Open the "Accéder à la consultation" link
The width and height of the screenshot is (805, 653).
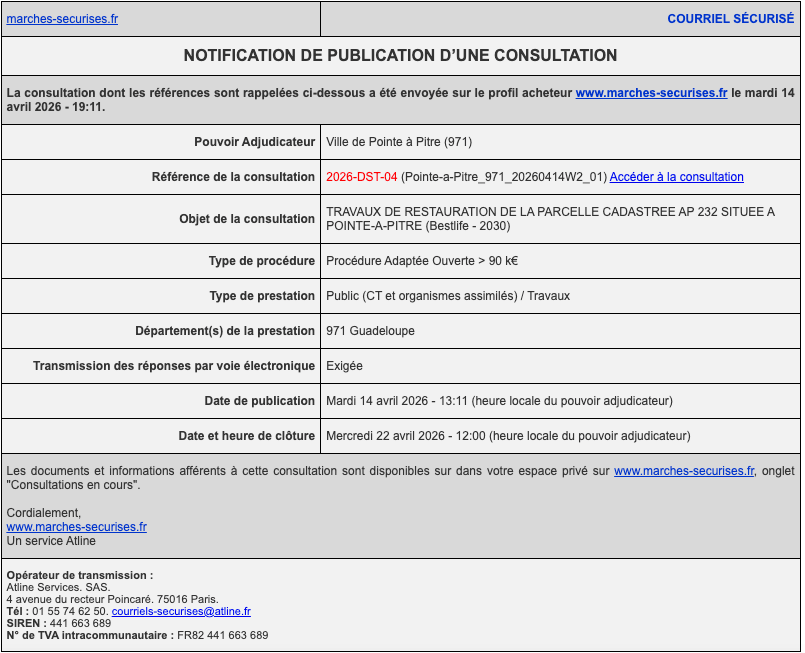point(676,177)
